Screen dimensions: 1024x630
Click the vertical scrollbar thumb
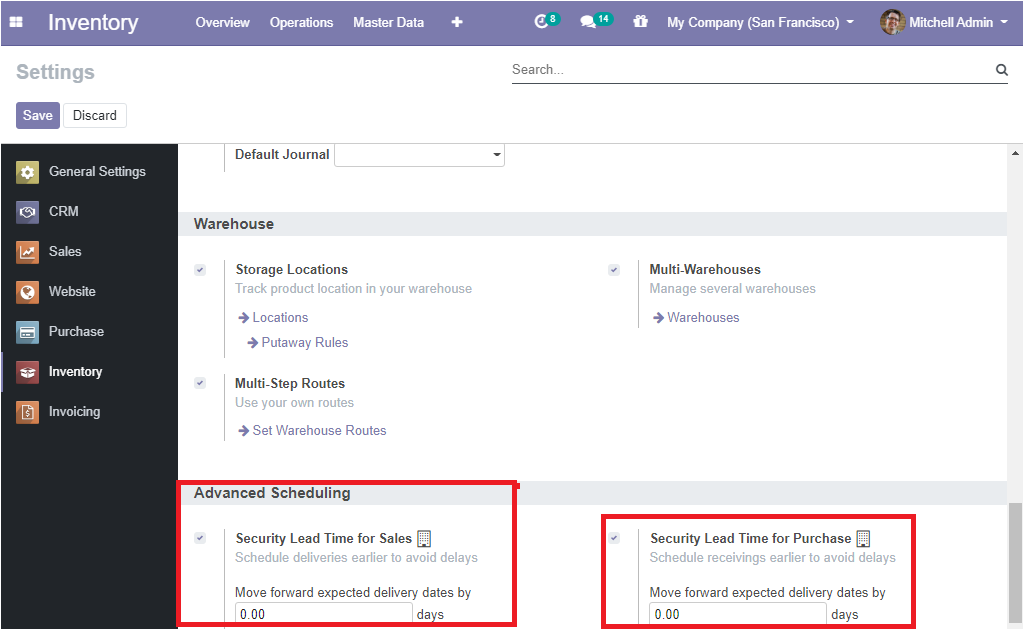(1014, 563)
